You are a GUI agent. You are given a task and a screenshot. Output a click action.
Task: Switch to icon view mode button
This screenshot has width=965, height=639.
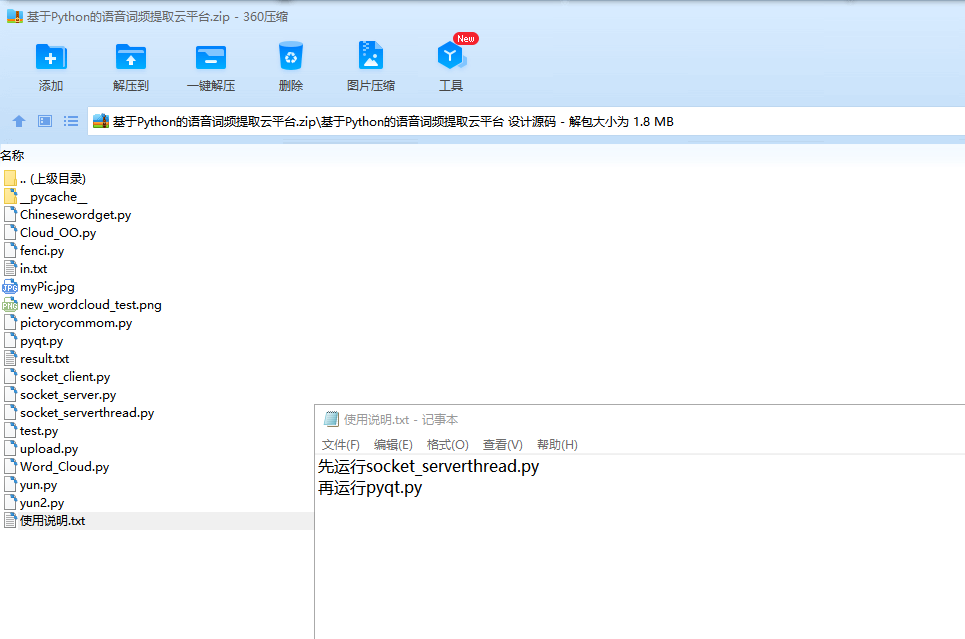45,121
